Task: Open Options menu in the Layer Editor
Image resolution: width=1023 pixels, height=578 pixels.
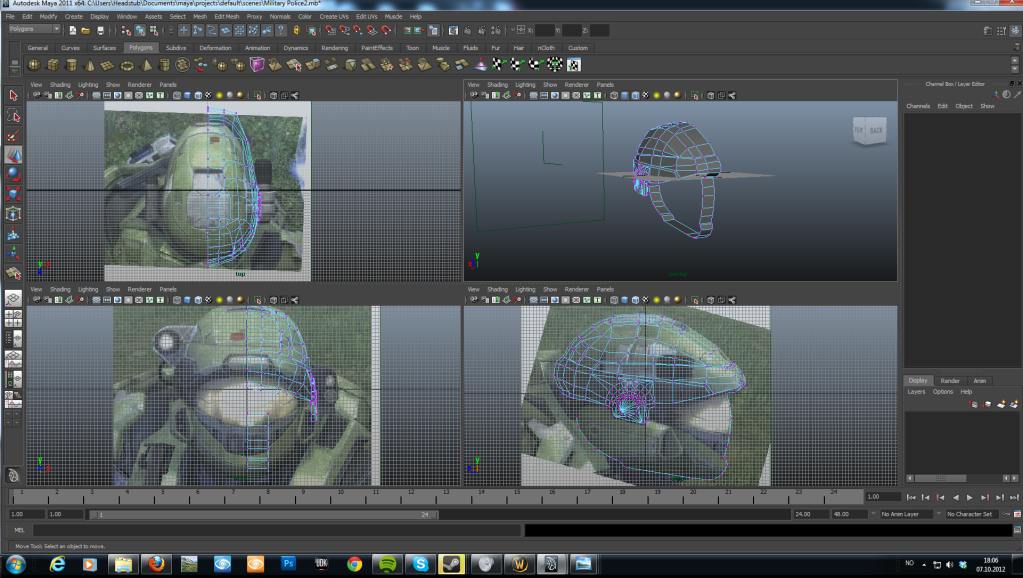Action: (943, 391)
